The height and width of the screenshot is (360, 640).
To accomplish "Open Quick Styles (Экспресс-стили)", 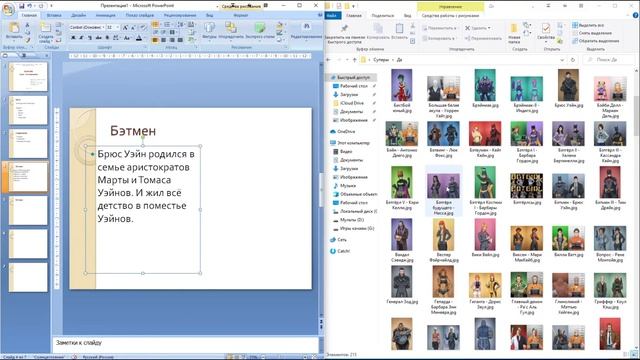I will [x=260, y=31].
